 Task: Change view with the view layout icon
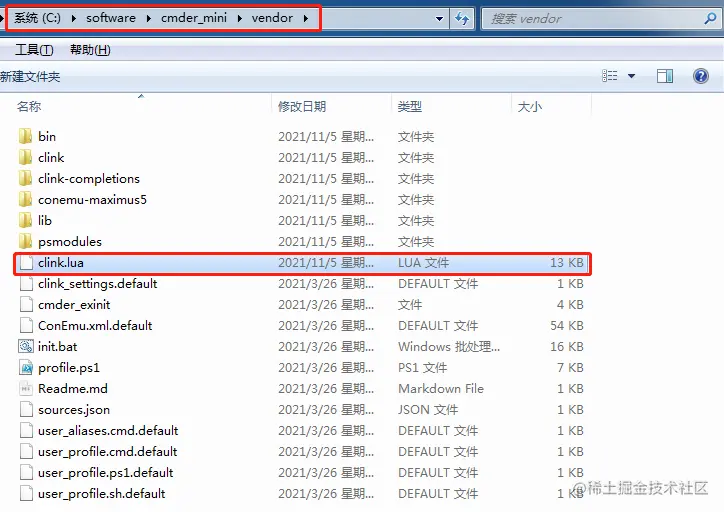point(609,76)
